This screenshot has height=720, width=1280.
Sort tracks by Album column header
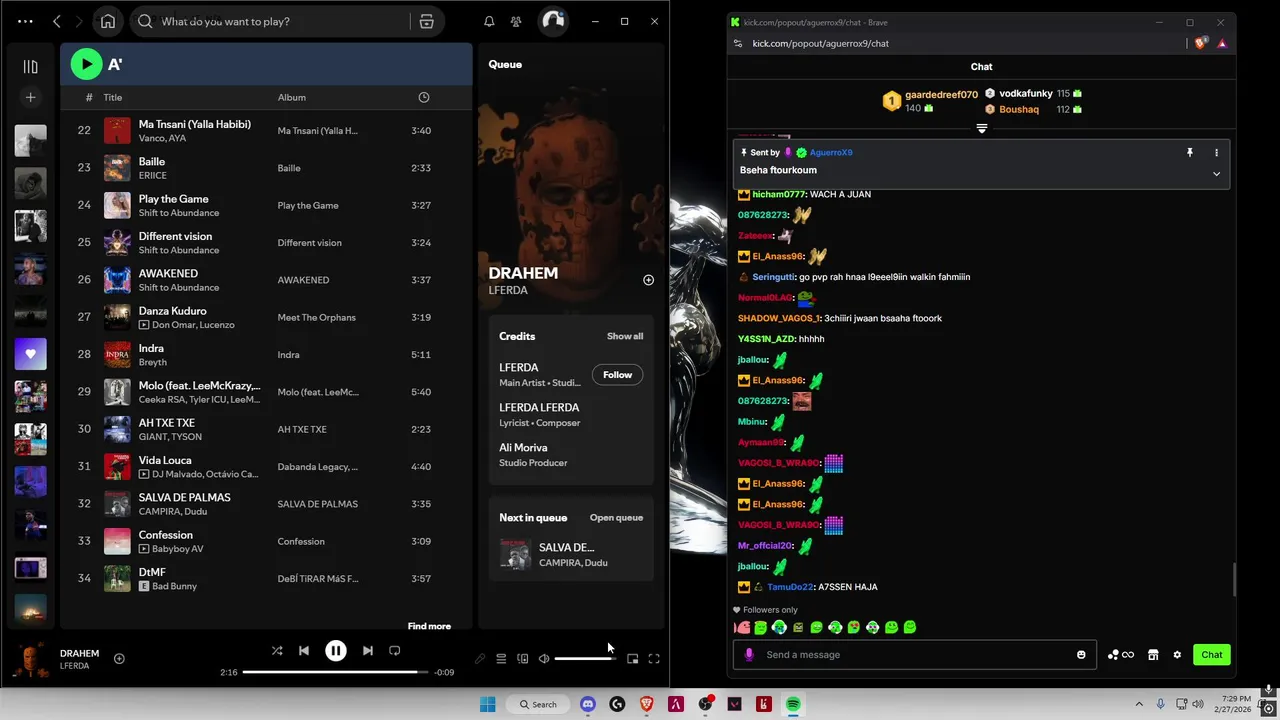coord(292,97)
